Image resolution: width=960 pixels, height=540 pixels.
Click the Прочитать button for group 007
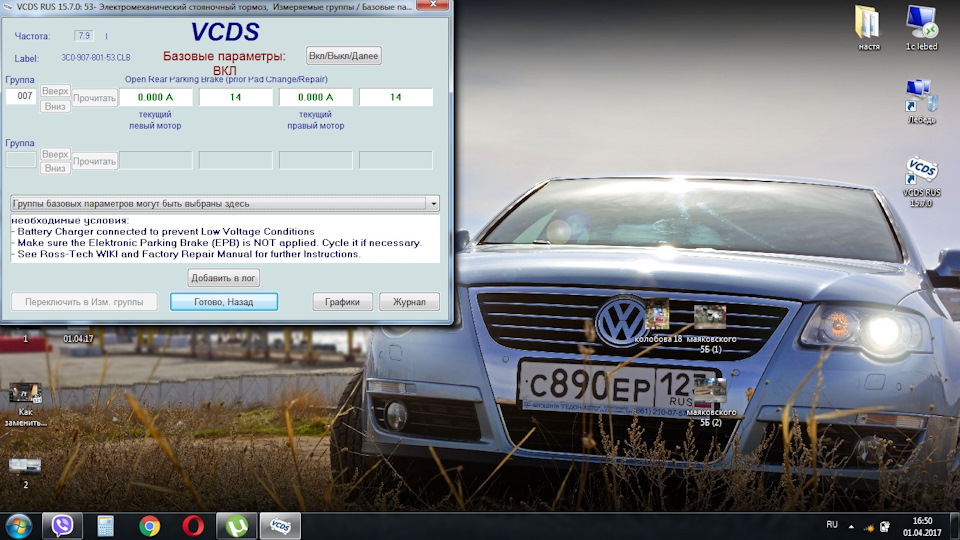95,98
